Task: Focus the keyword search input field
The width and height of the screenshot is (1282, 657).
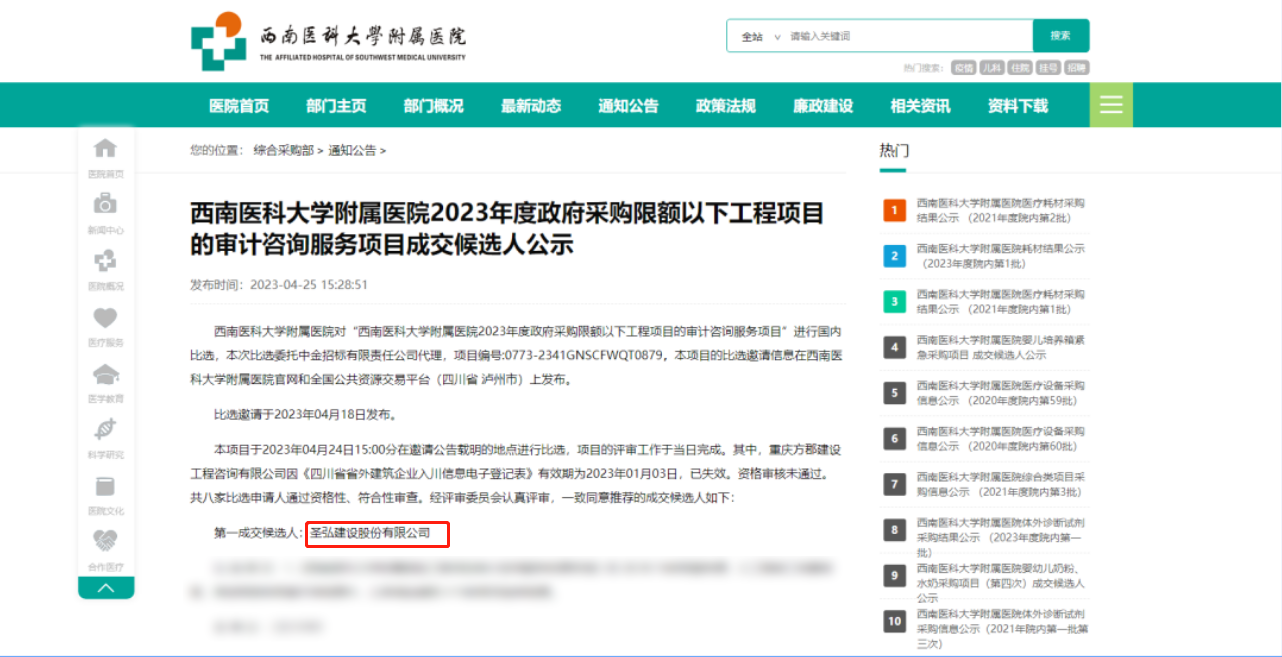Action: coord(905,36)
